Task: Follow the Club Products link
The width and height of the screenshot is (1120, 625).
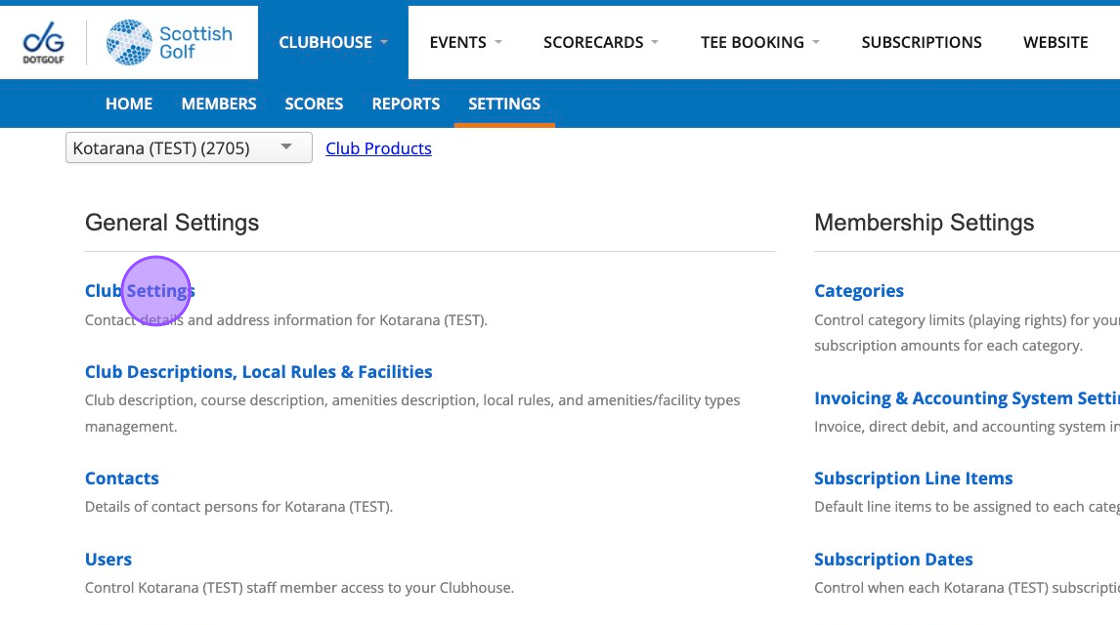Action: [x=379, y=148]
